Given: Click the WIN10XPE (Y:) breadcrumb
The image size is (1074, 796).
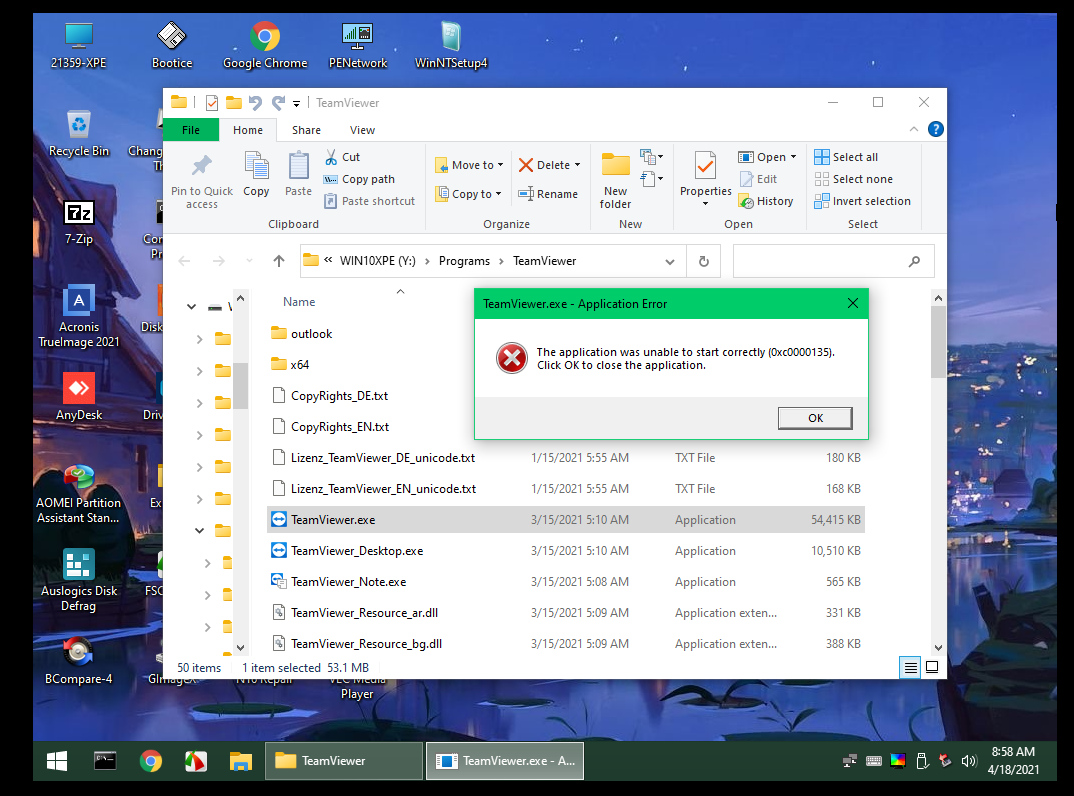Looking at the screenshot, I should tap(377, 261).
